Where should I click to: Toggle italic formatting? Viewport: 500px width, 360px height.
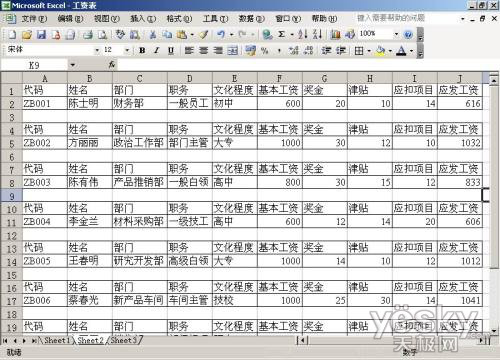coord(156,51)
